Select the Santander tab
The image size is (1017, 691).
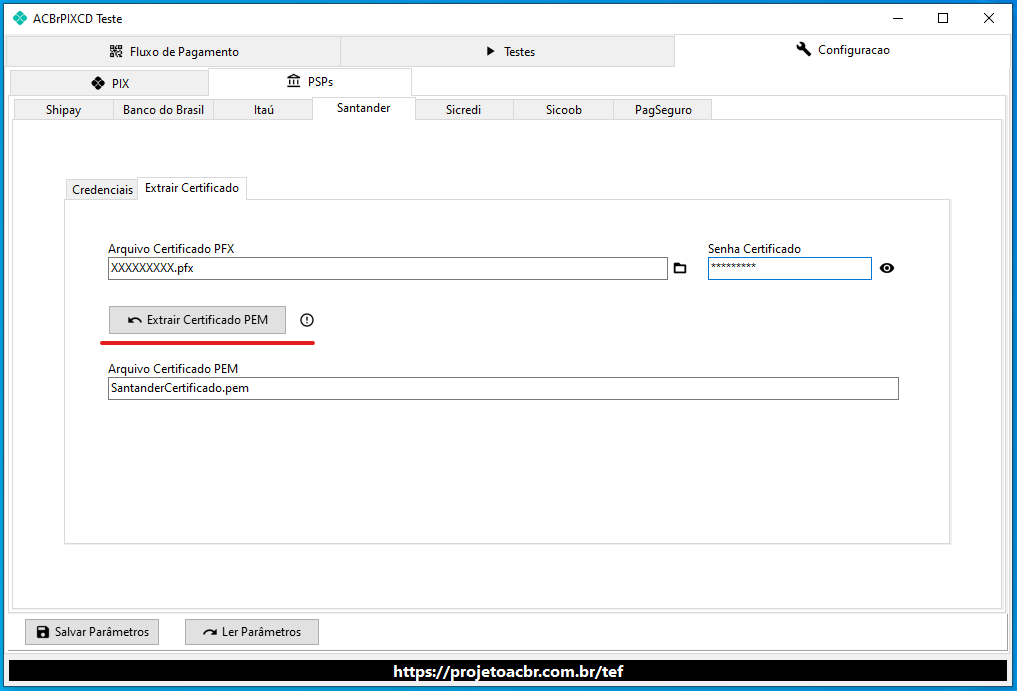tap(364, 108)
